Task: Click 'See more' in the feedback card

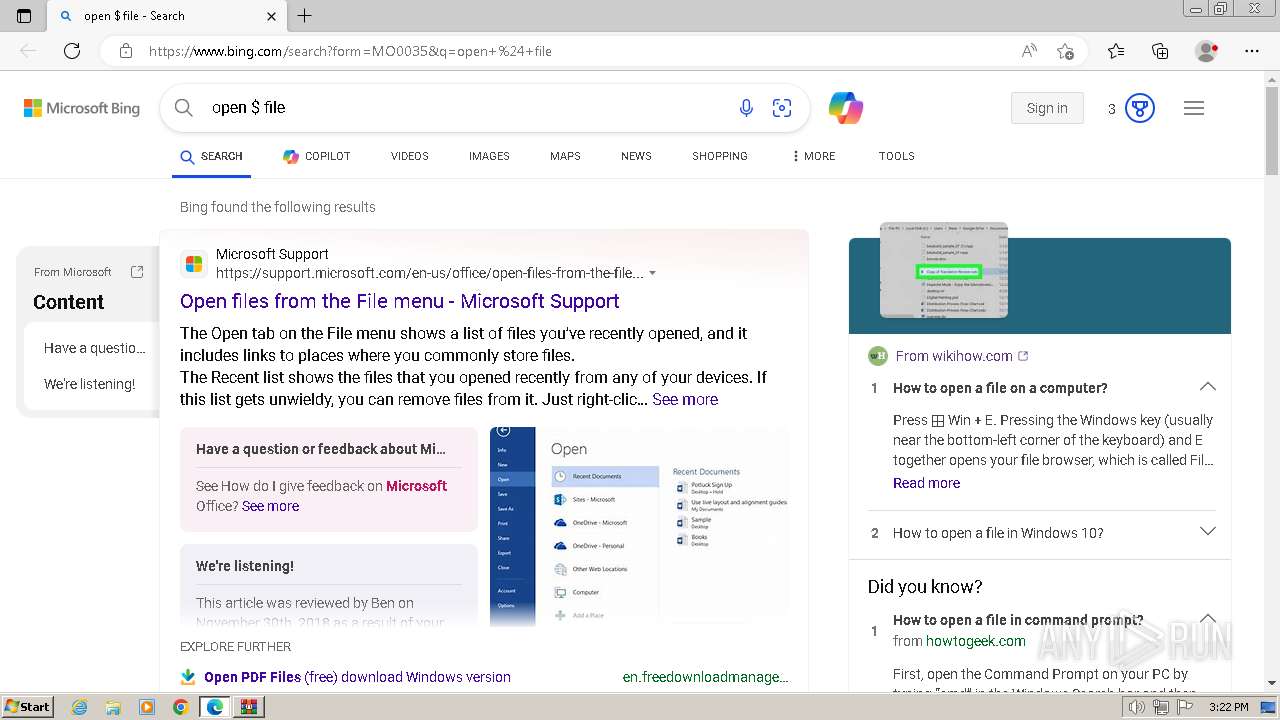Action: point(270,506)
